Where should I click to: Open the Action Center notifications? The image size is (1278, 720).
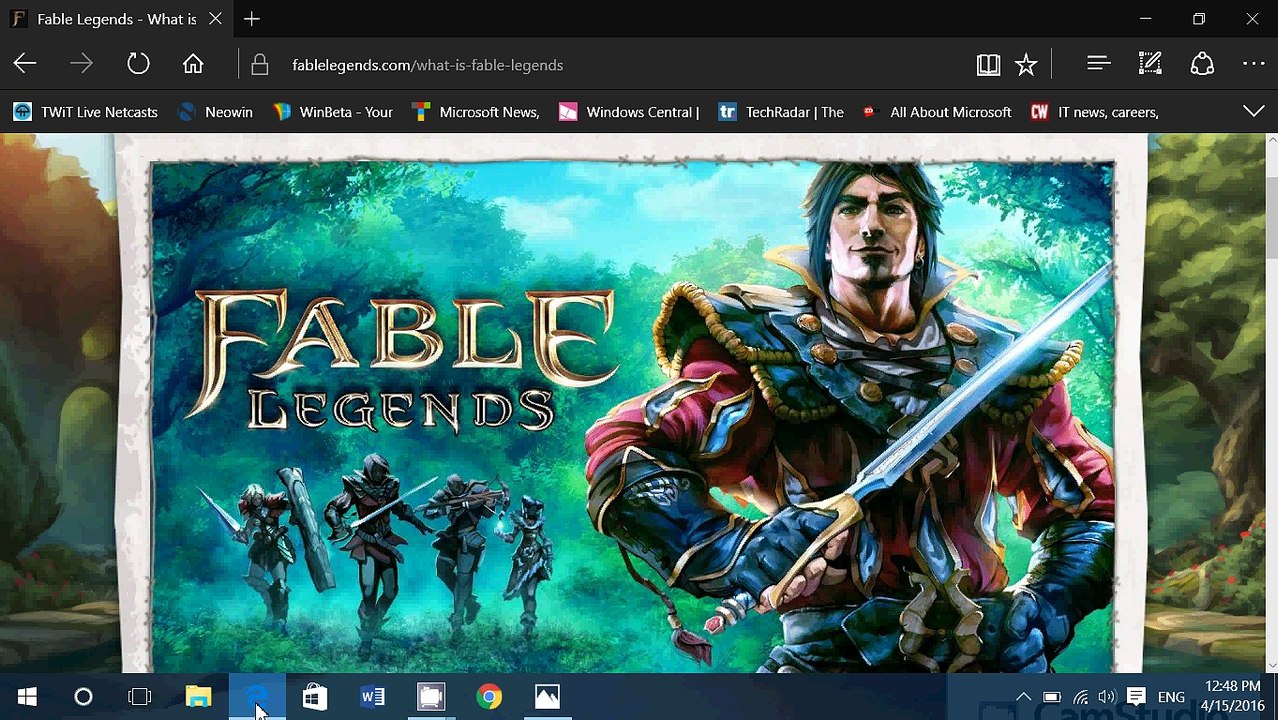1136,697
